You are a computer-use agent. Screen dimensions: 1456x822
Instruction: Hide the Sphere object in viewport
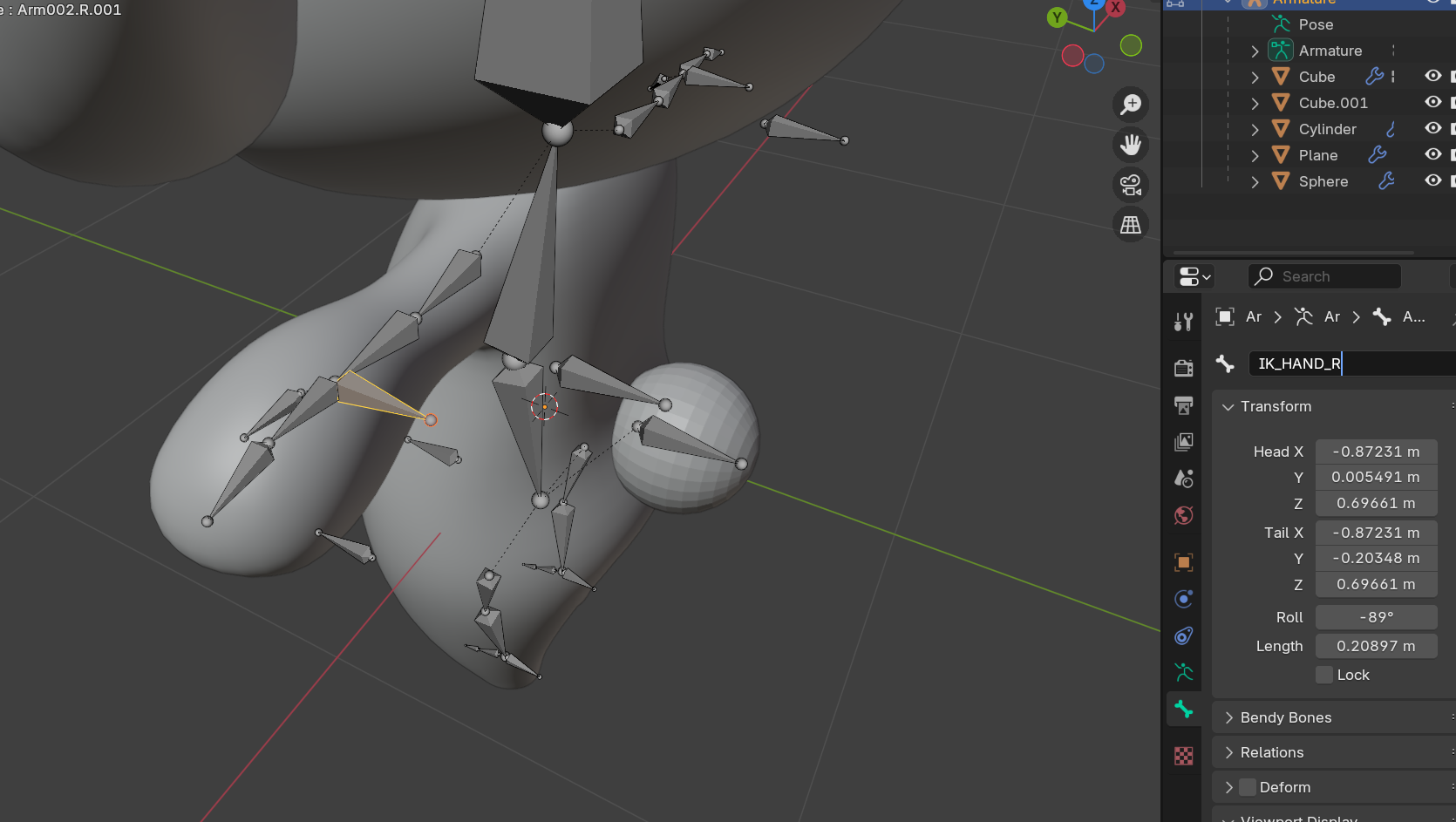click(1432, 181)
